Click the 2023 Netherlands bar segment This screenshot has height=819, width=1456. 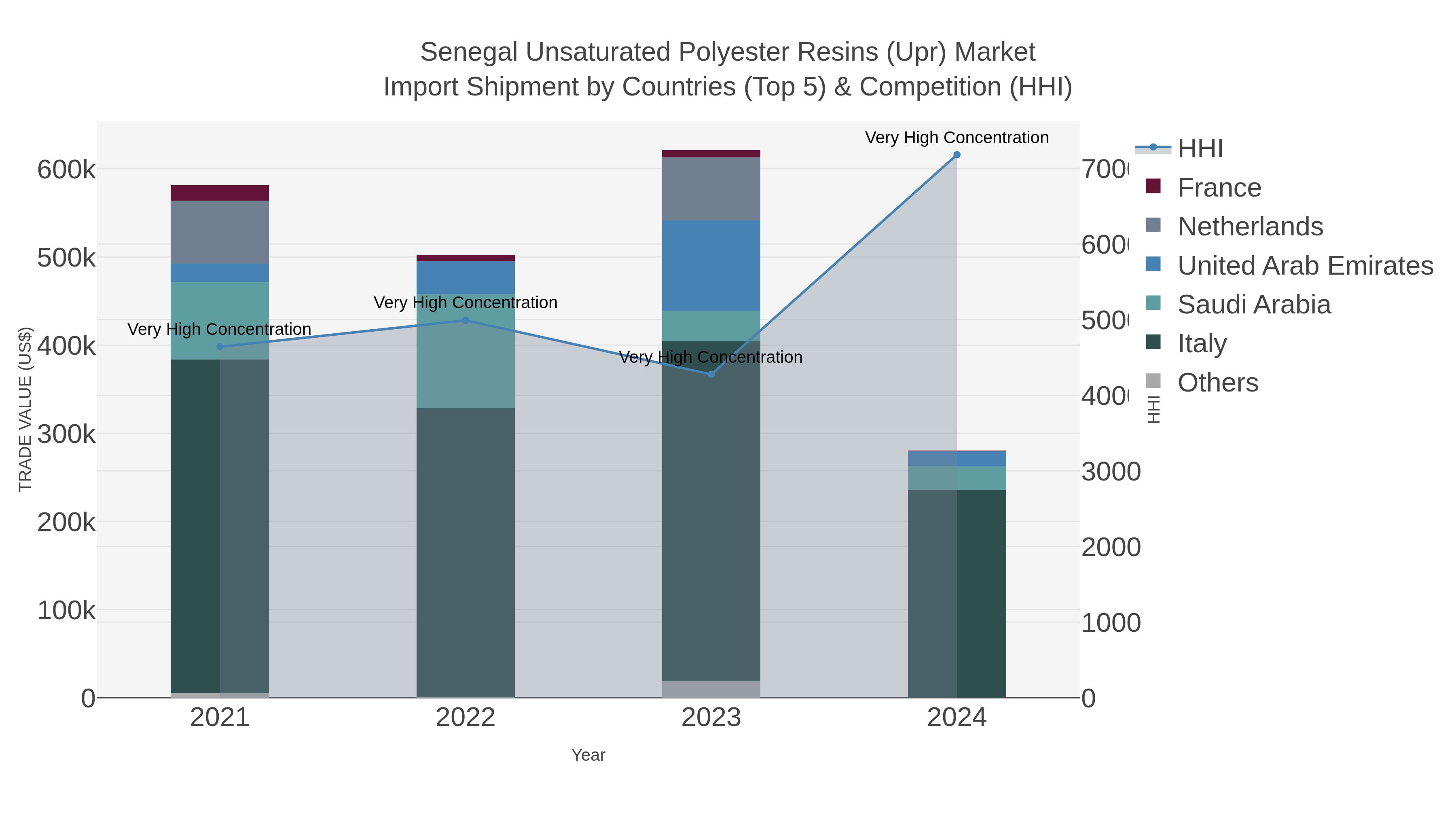coord(711,189)
